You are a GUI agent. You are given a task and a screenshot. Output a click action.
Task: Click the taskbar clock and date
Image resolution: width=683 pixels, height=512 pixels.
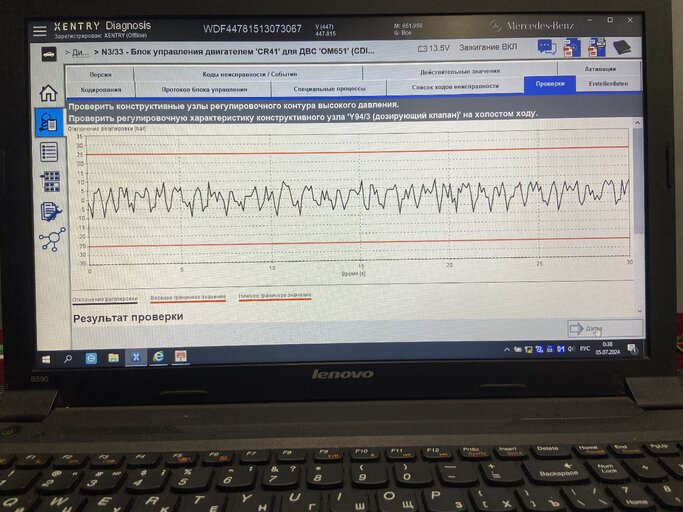(x=607, y=349)
